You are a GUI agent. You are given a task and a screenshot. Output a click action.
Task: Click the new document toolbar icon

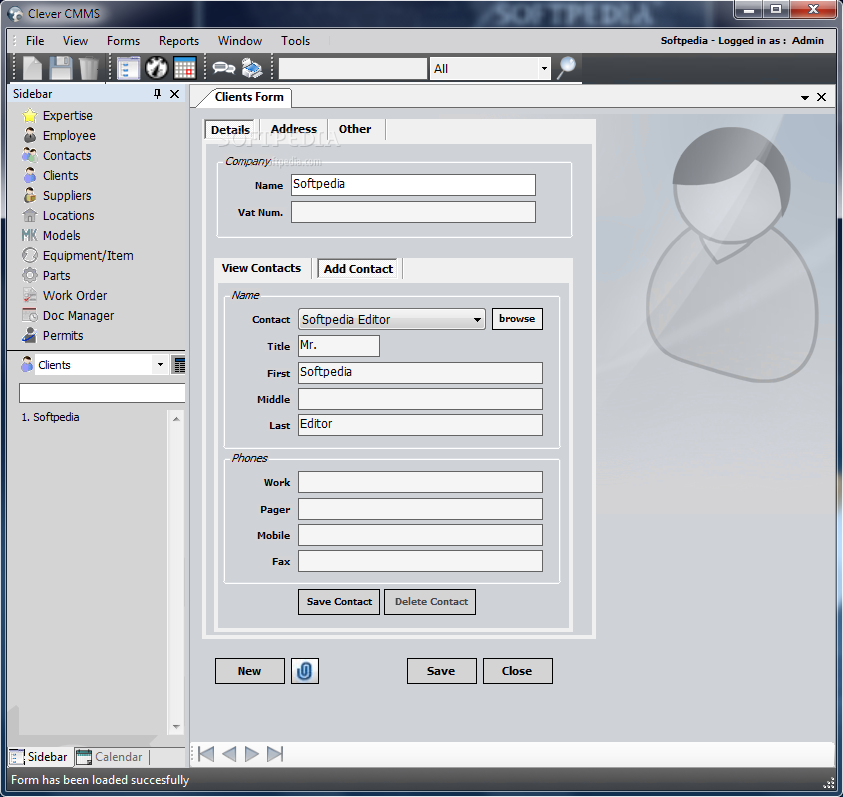[x=32, y=68]
